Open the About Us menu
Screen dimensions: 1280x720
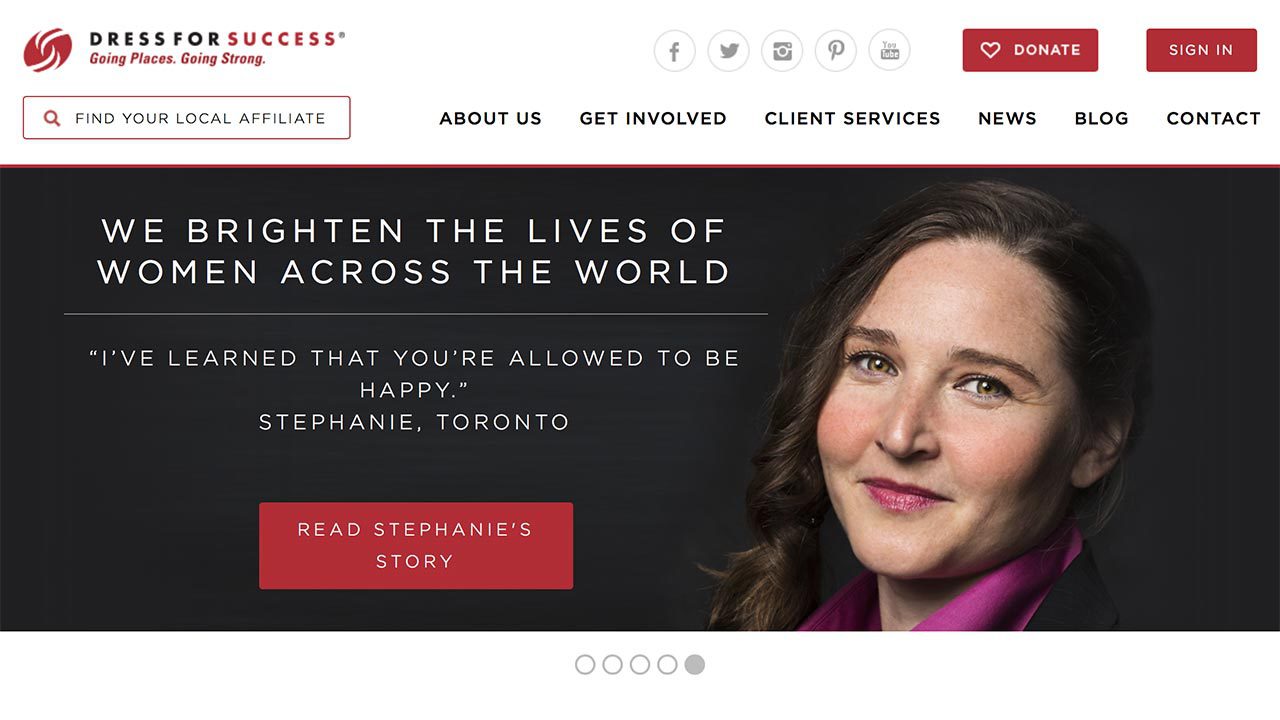pos(491,118)
